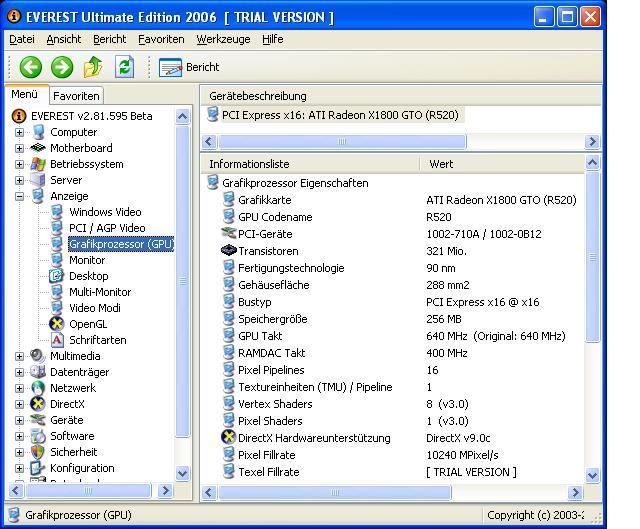The height and width of the screenshot is (529, 640).
Task: Click the Geräte device icon
Action: (x=38, y=420)
